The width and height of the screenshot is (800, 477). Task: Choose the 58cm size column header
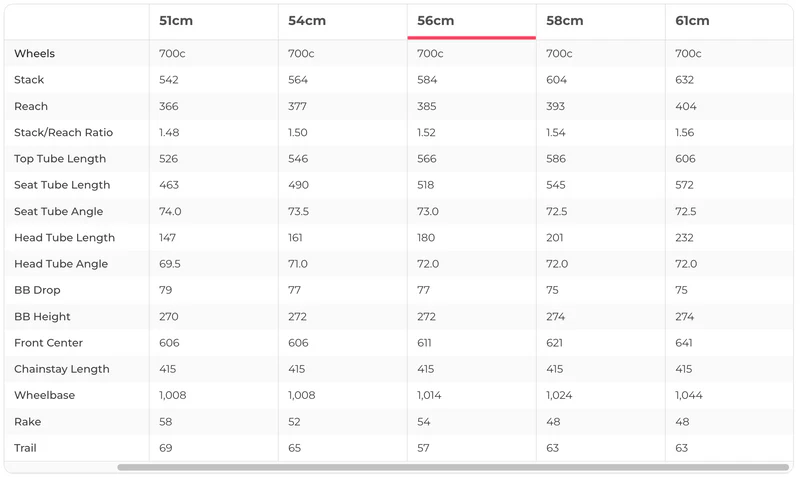[x=565, y=21]
